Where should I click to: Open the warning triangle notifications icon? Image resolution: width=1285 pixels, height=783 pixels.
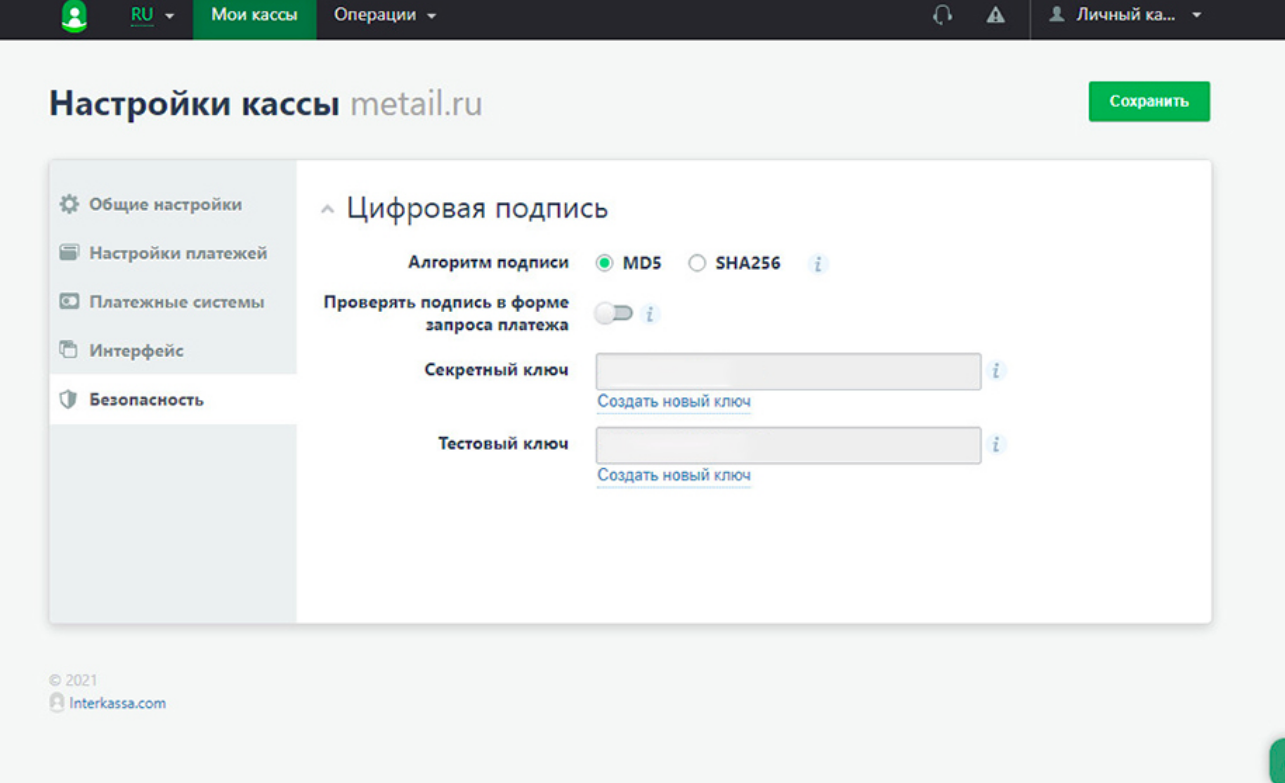(995, 15)
